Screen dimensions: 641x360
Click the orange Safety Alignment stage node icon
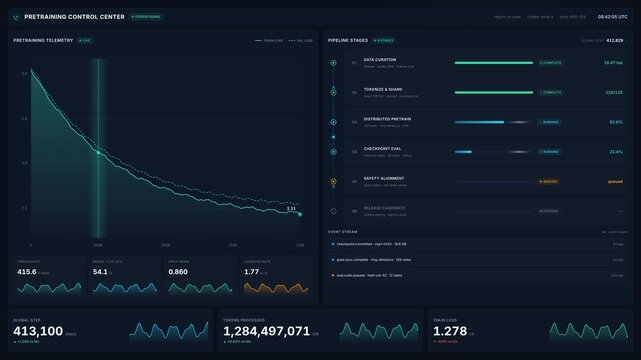point(334,181)
